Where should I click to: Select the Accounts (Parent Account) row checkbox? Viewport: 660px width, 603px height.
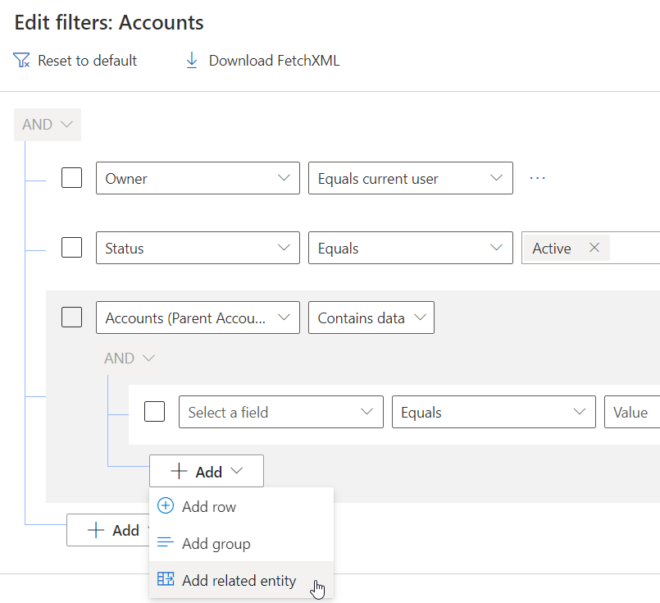point(72,318)
